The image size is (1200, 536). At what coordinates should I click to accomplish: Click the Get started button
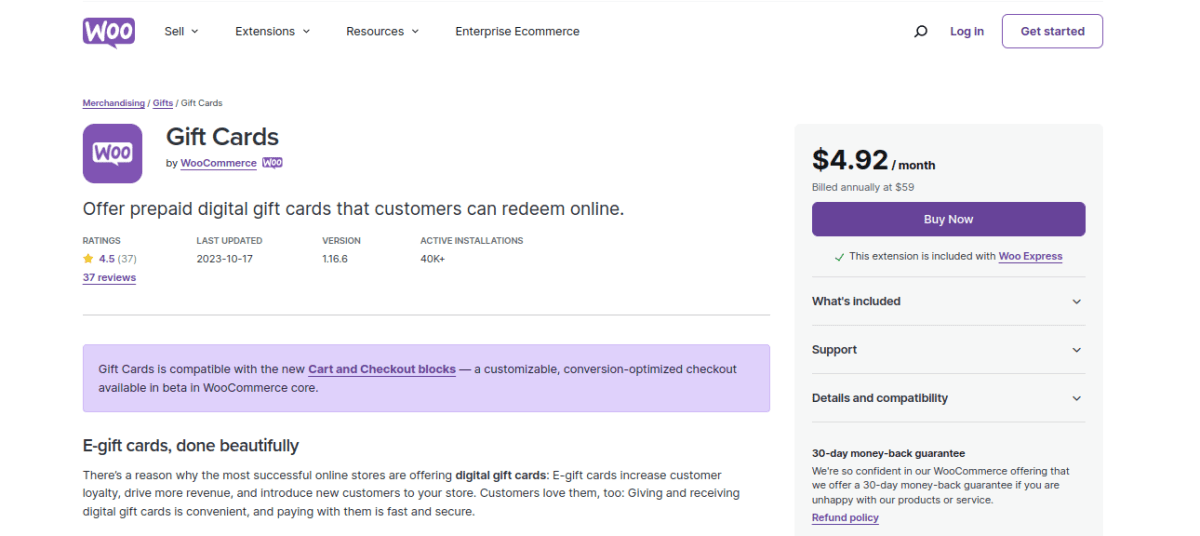click(1051, 32)
